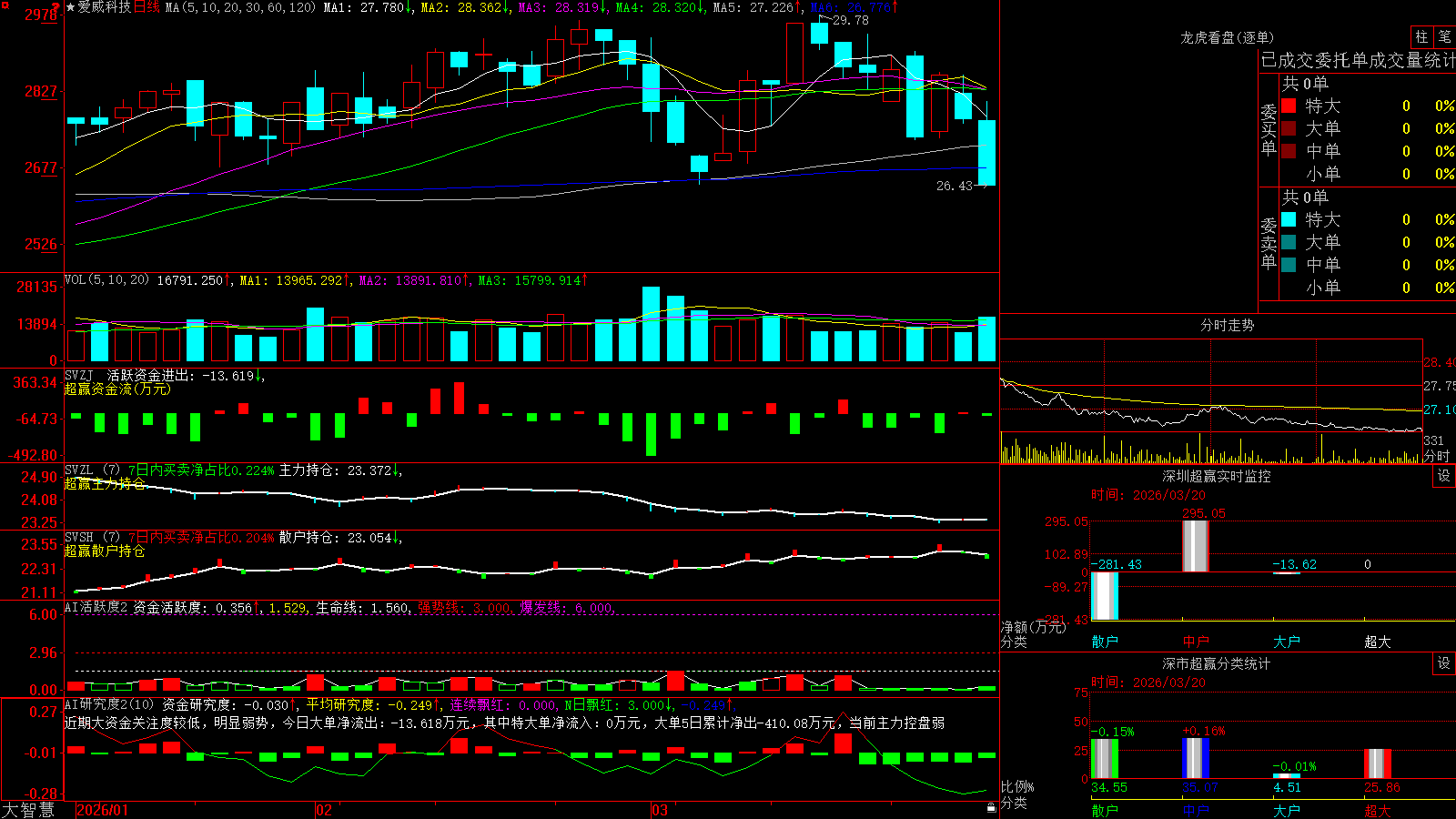Click the intraday 分时 price line chart

tap(1210, 385)
